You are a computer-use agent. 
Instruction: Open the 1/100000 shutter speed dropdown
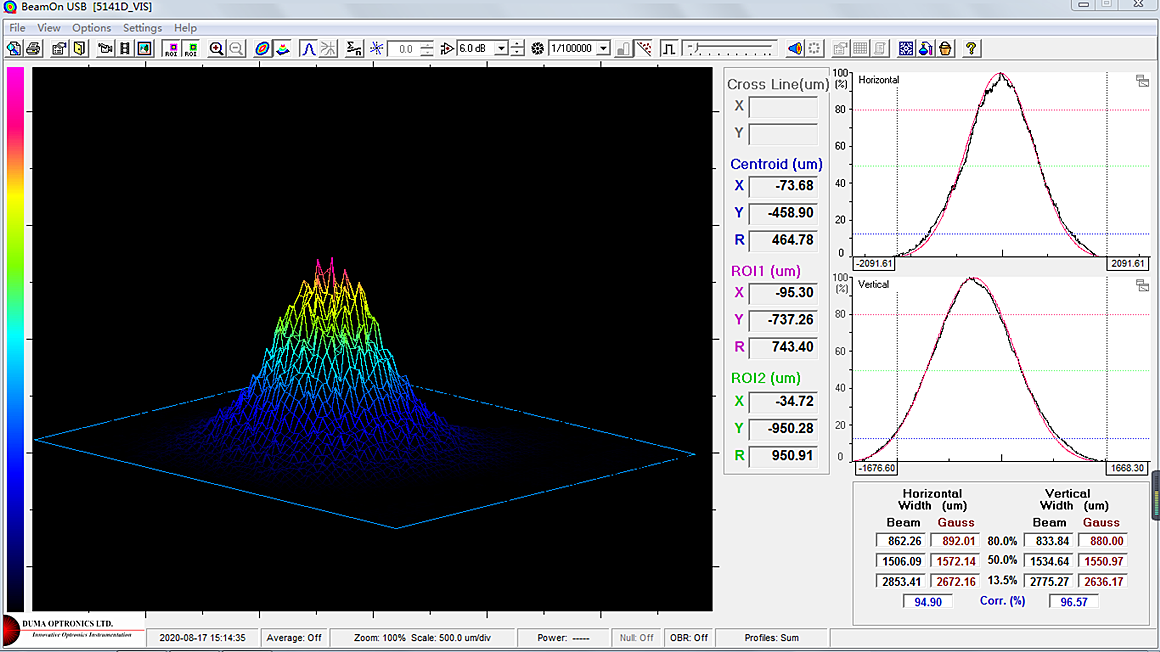[603, 48]
